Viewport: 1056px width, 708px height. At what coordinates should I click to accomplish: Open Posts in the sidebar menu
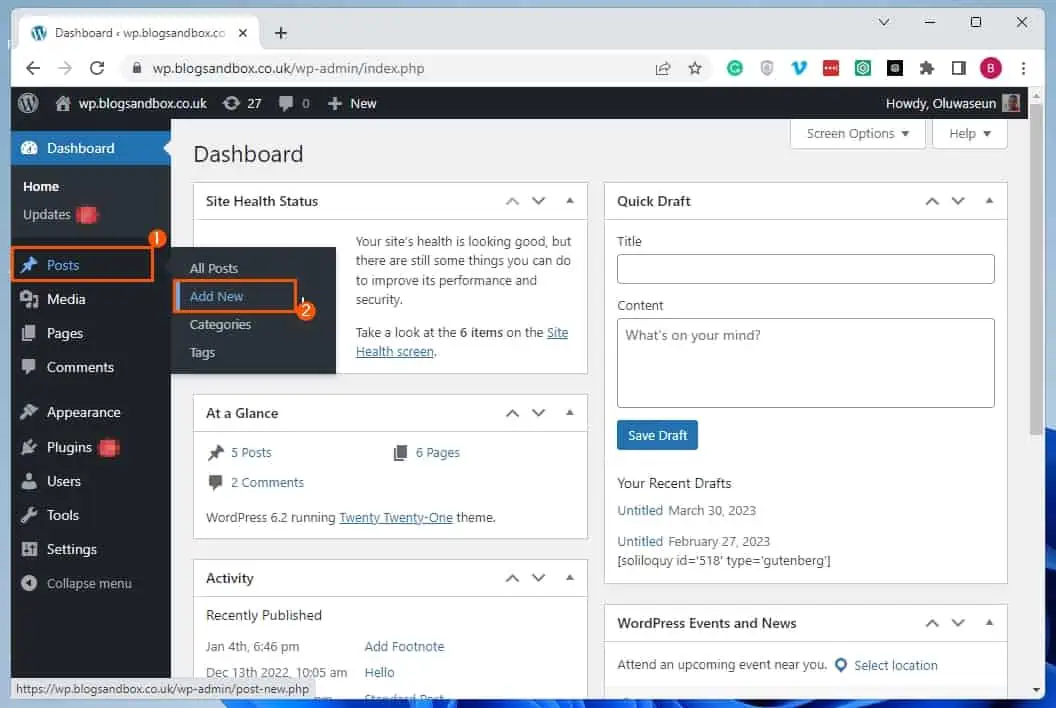point(82,265)
